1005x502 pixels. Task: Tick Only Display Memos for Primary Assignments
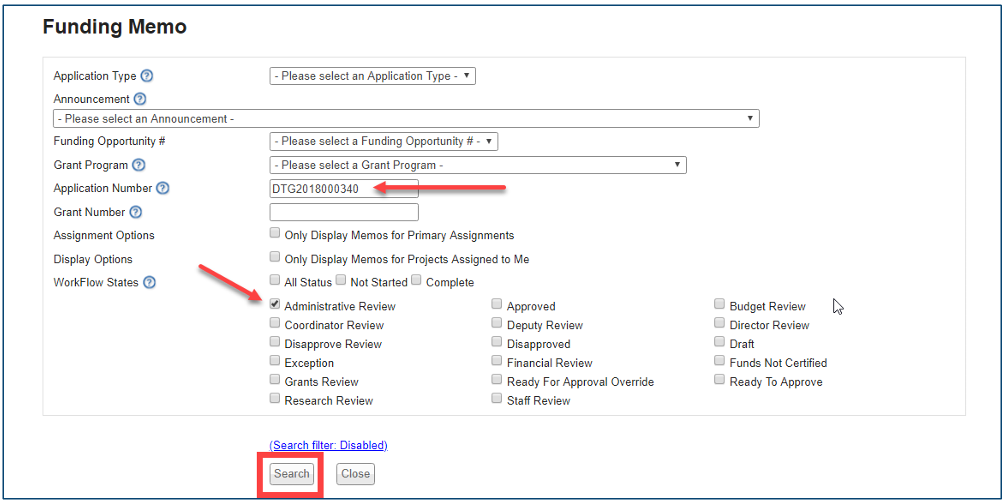tap(275, 234)
